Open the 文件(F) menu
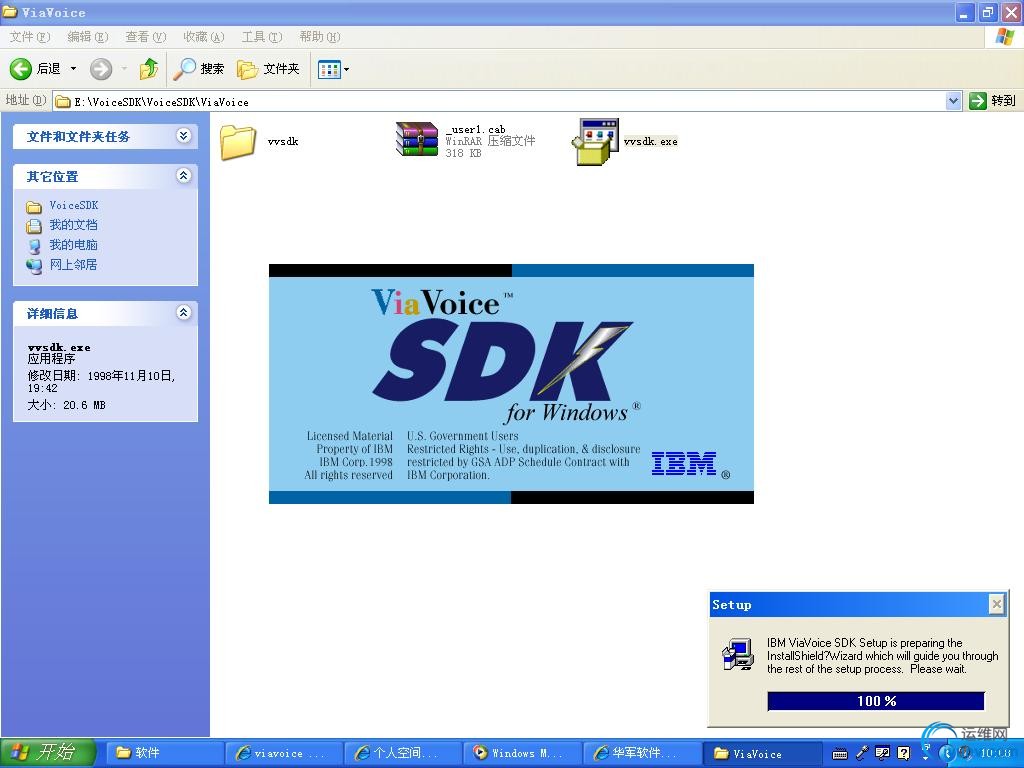 coord(30,37)
